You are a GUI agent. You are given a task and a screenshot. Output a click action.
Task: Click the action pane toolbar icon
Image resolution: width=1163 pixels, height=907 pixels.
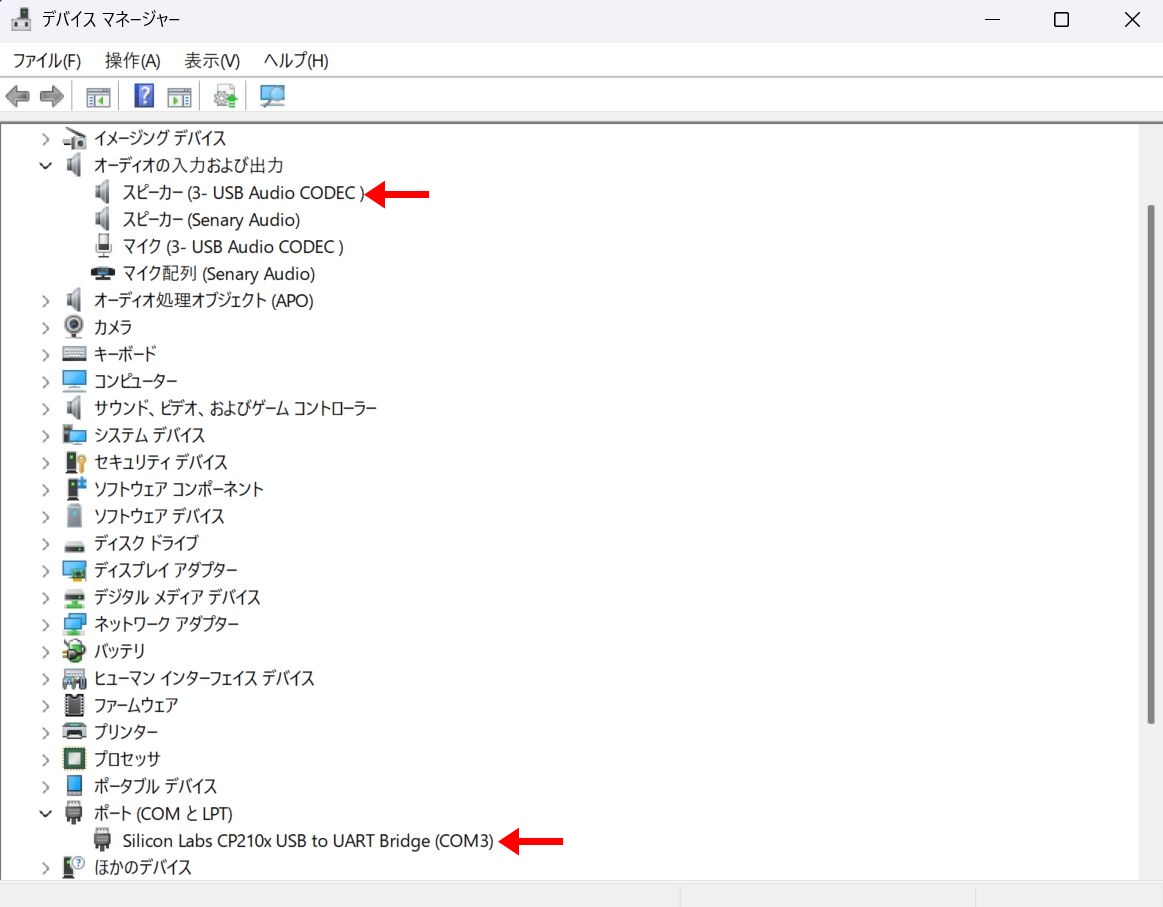click(x=179, y=97)
